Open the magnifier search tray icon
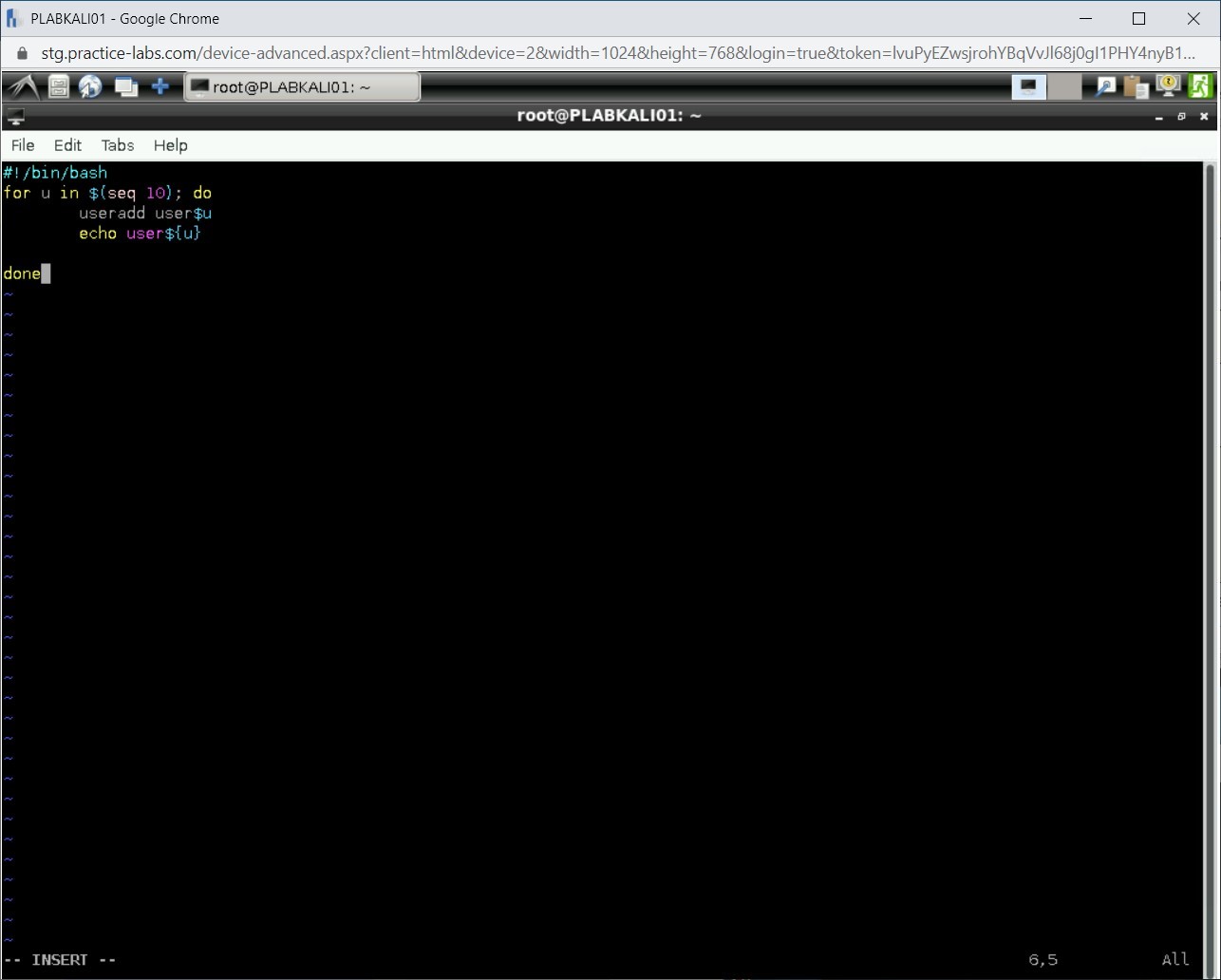The width and height of the screenshot is (1221, 980). [1105, 87]
